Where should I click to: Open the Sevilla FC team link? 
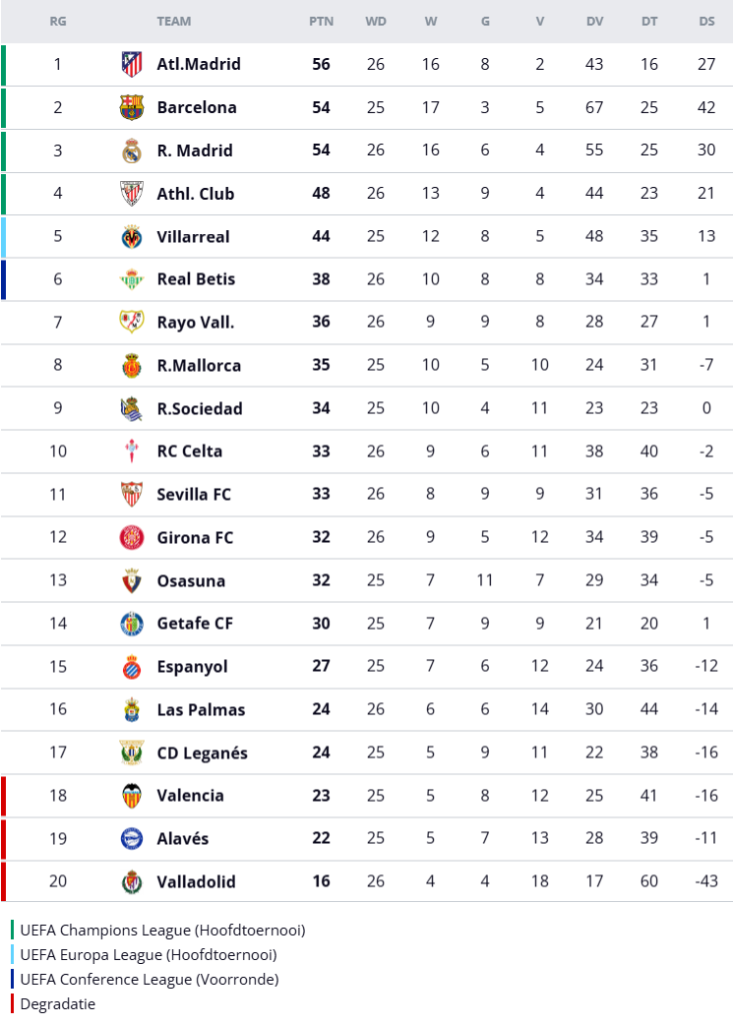tap(194, 494)
